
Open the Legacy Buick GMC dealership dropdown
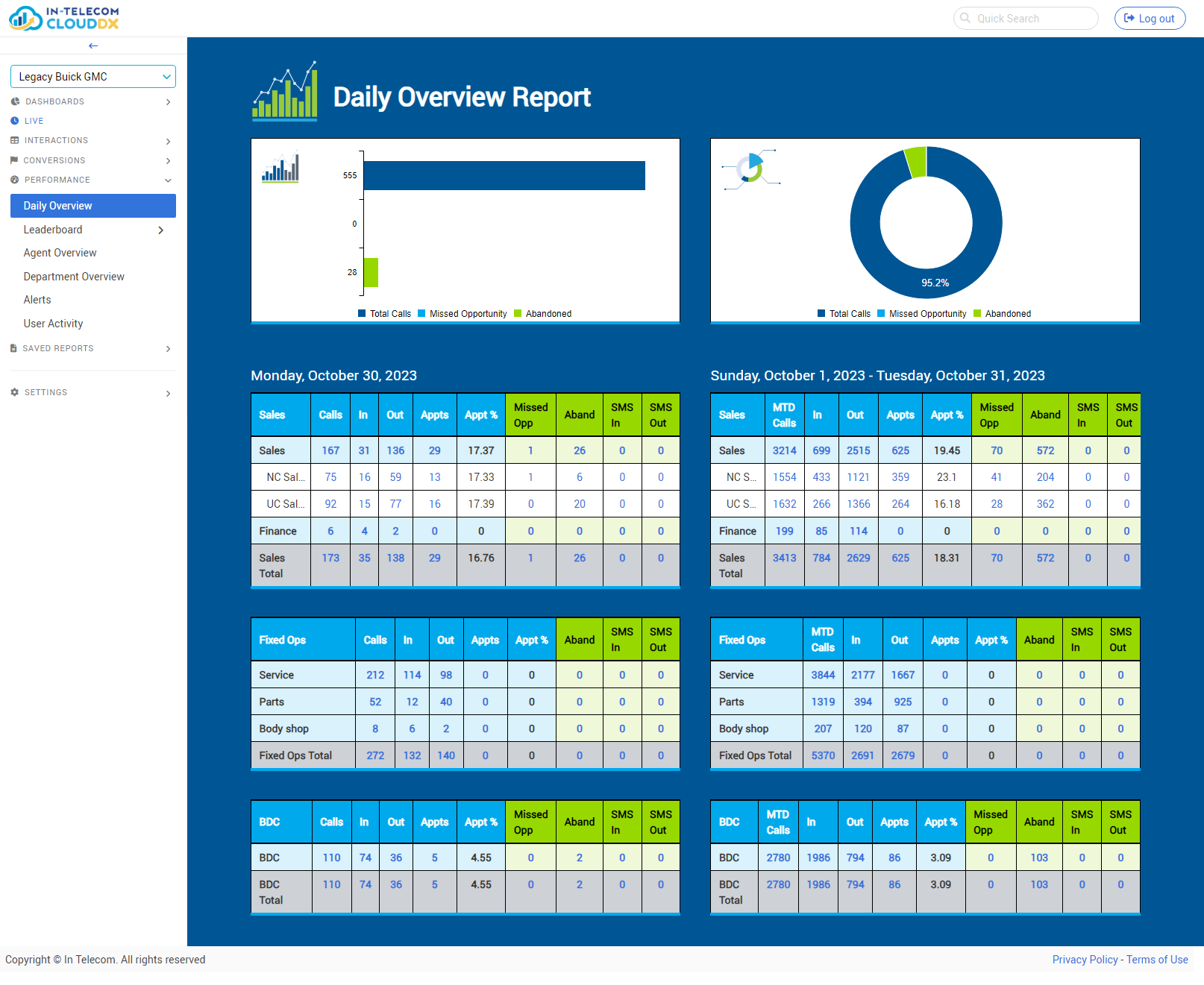tap(93, 76)
